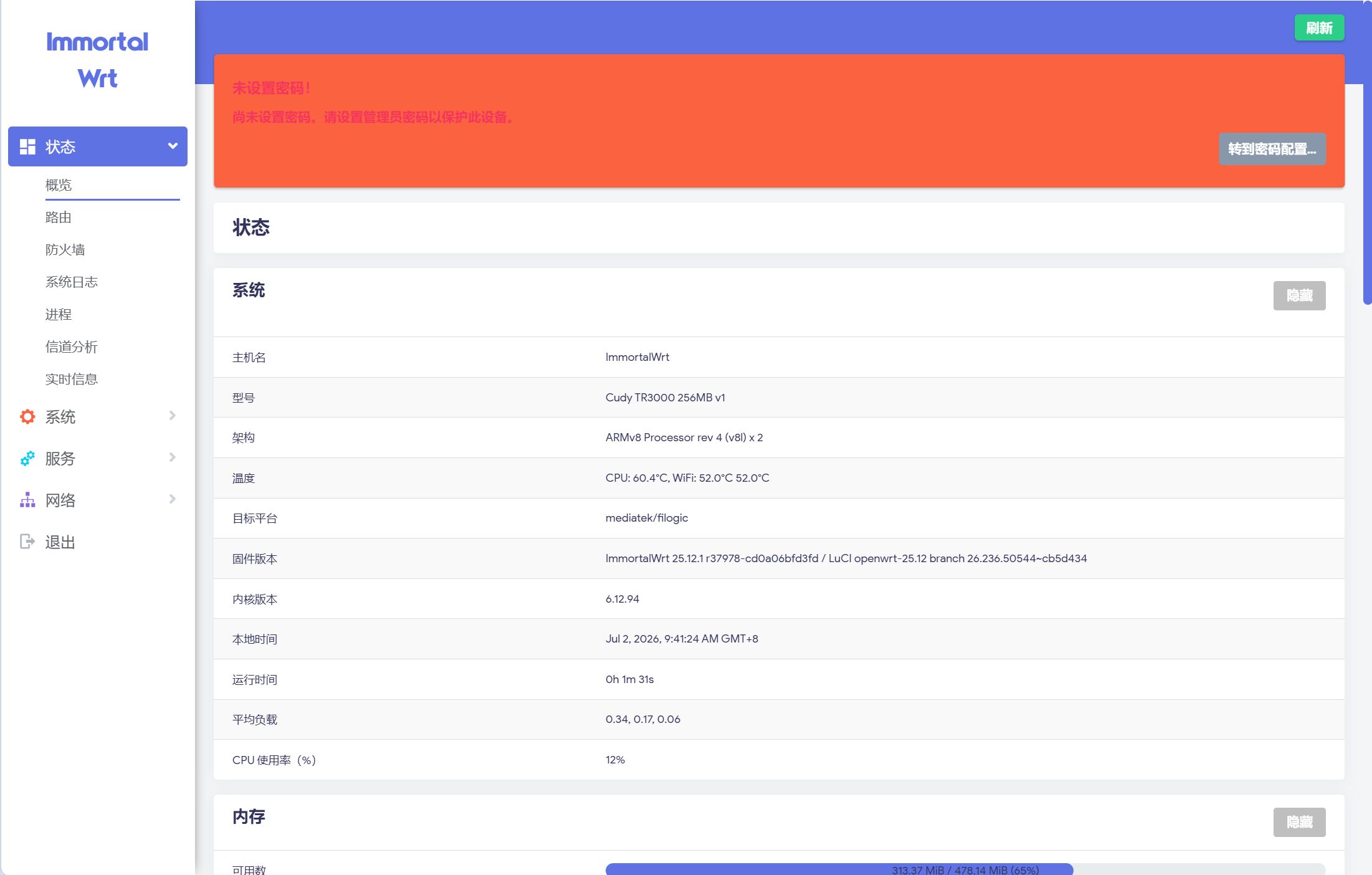Click the 运行时间 row label
The image size is (1372, 875).
click(x=255, y=679)
